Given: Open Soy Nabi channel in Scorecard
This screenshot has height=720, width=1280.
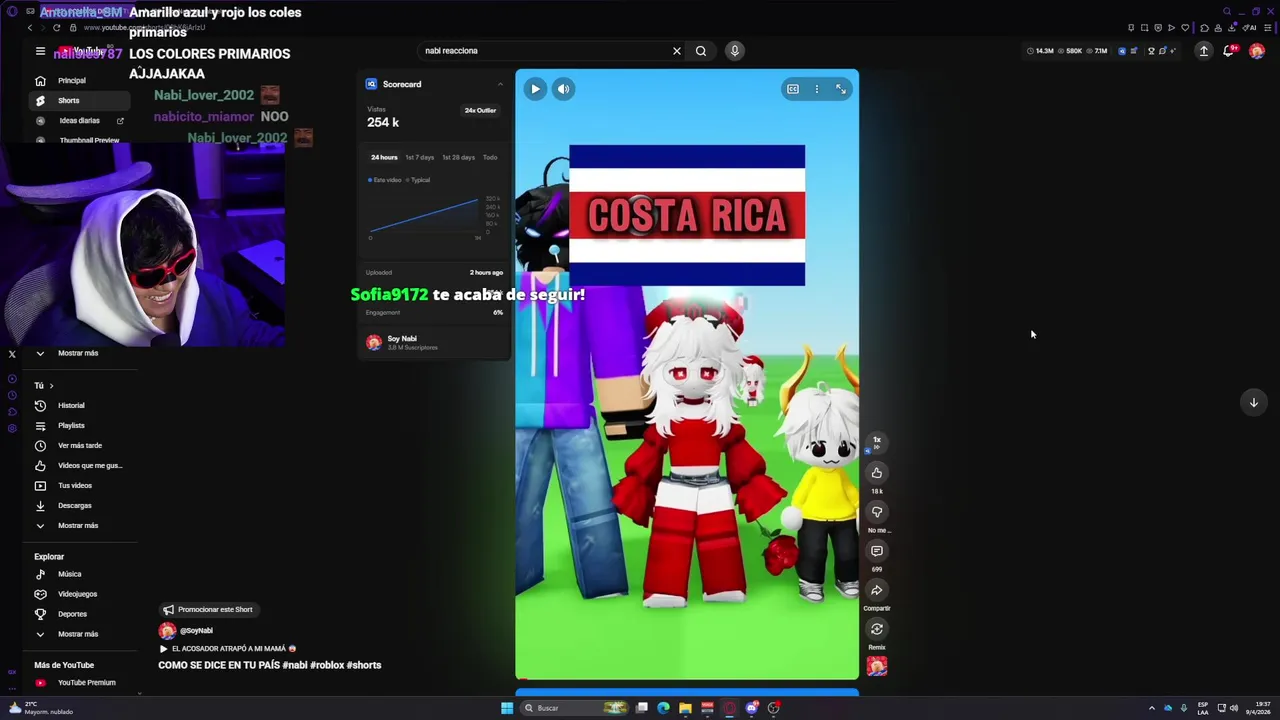Looking at the screenshot, I should click(x=402, y=342).
